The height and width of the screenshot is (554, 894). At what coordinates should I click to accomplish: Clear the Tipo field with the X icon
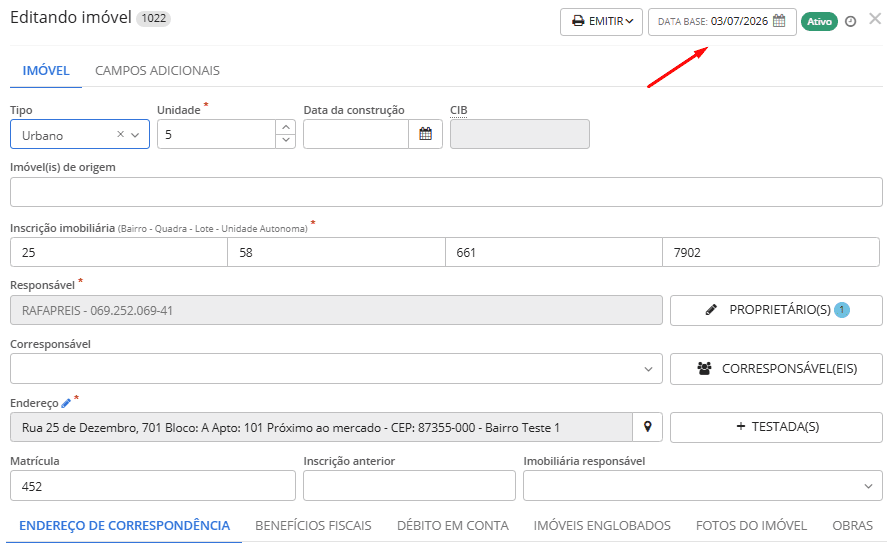point(120,135)
